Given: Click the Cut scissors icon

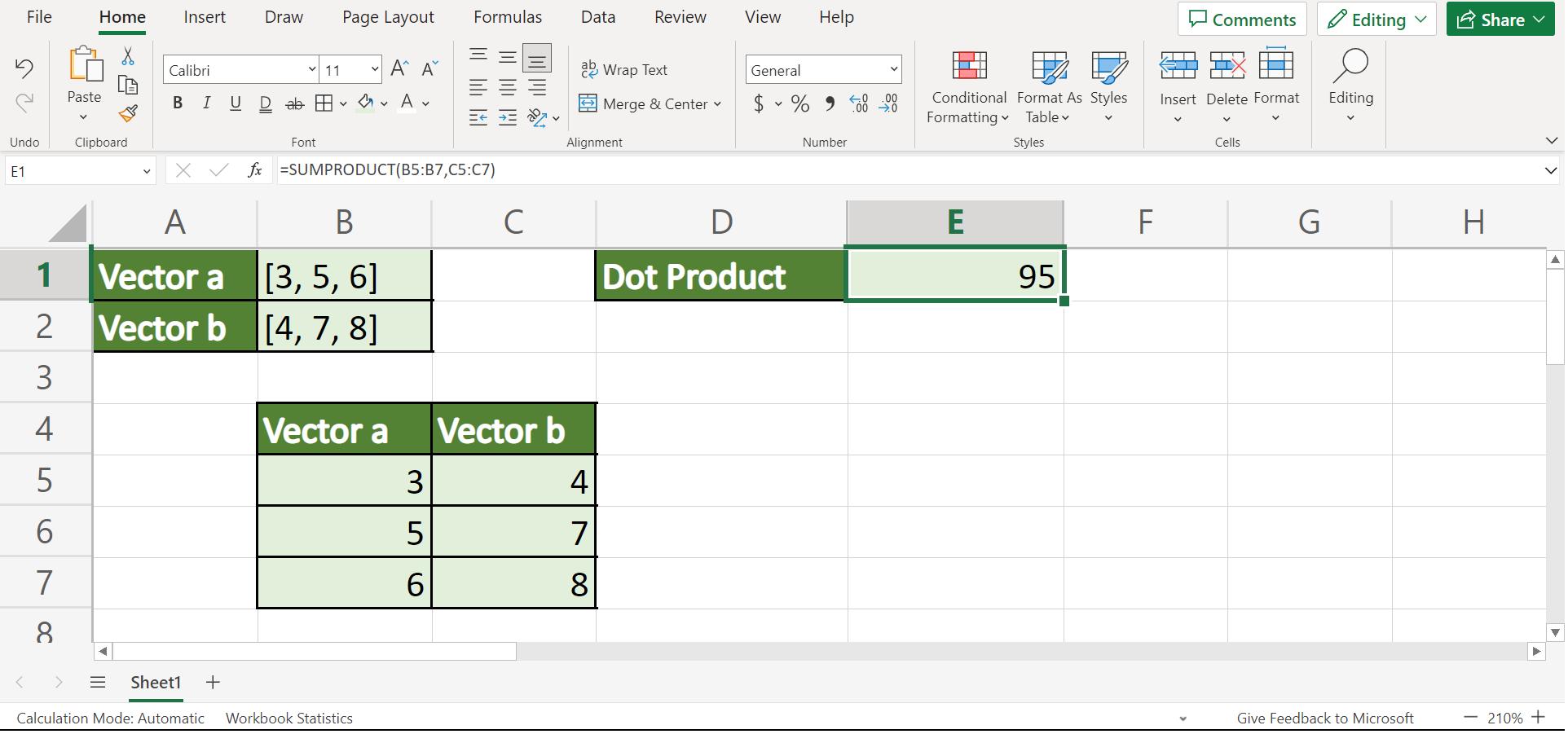Looking at the screenshot, I should tap(128, 56).
